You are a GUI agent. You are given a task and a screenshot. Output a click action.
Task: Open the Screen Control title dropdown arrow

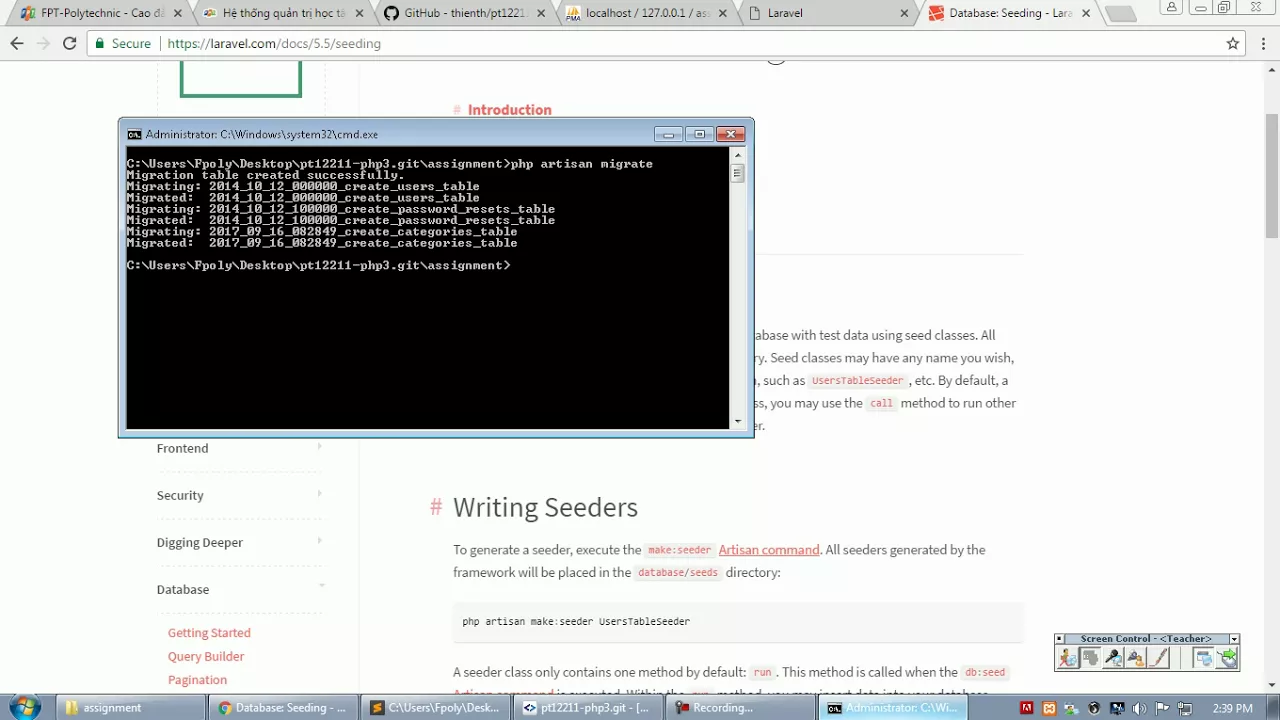(x=1234, y=639)
